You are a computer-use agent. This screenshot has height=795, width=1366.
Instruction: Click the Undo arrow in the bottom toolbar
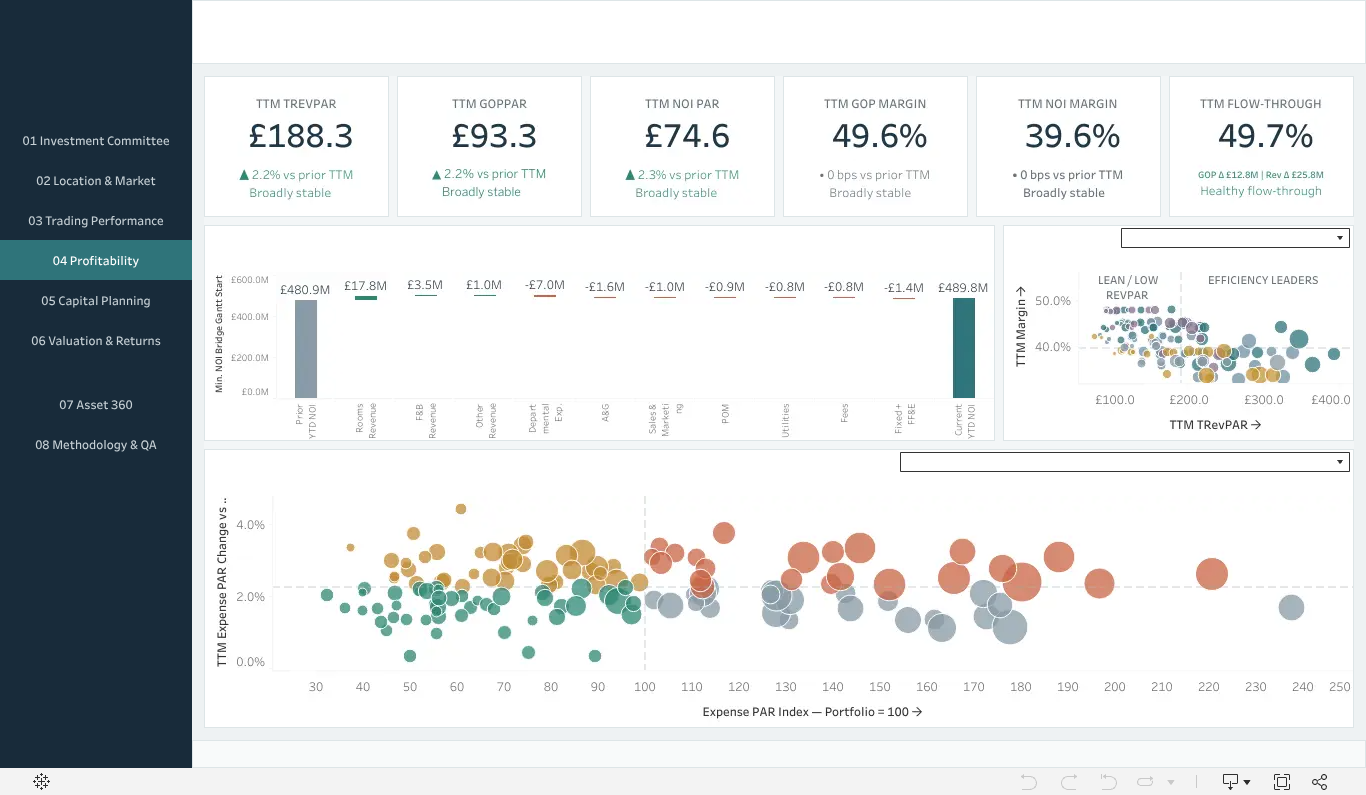coord(1029,782)
